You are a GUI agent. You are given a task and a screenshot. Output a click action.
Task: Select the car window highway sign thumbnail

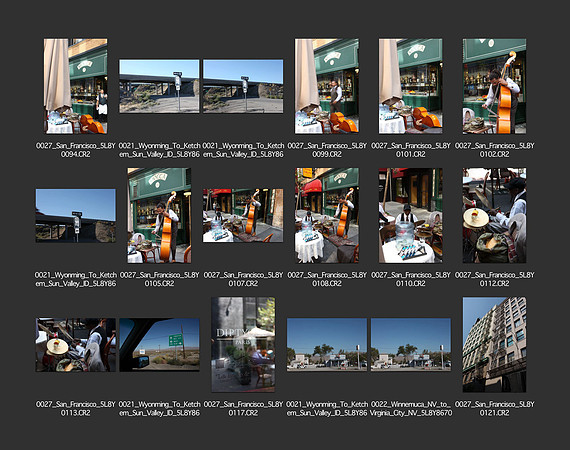159,345
